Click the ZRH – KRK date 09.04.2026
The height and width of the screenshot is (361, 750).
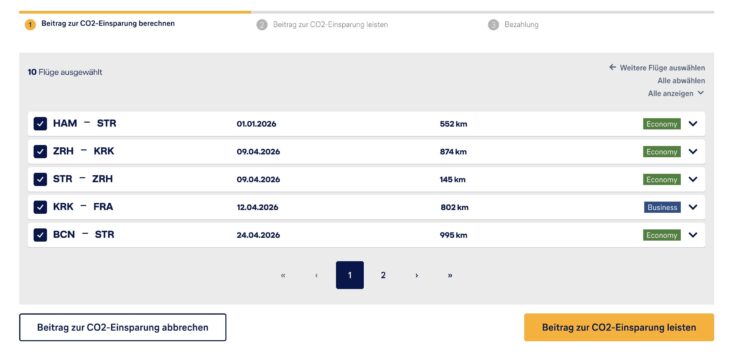click(x=258, y=152)
